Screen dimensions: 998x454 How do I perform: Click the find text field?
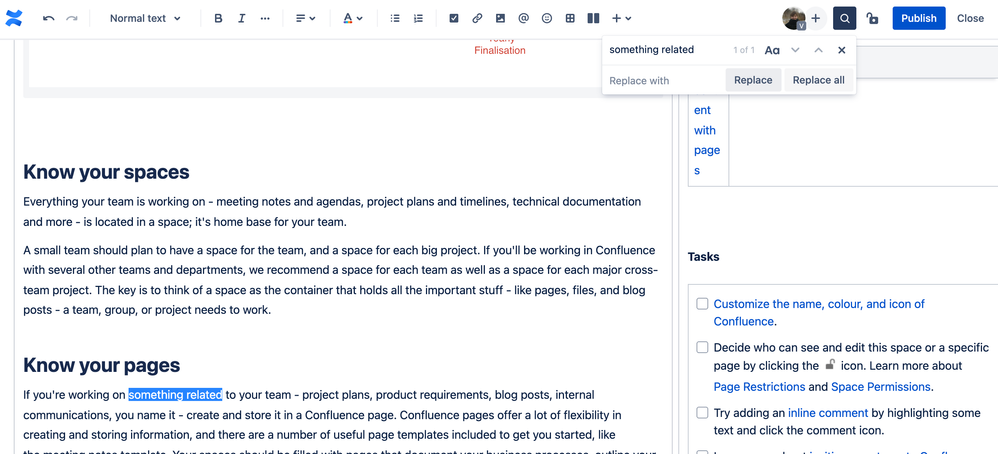pyautogui.click(x=667, y=50)
